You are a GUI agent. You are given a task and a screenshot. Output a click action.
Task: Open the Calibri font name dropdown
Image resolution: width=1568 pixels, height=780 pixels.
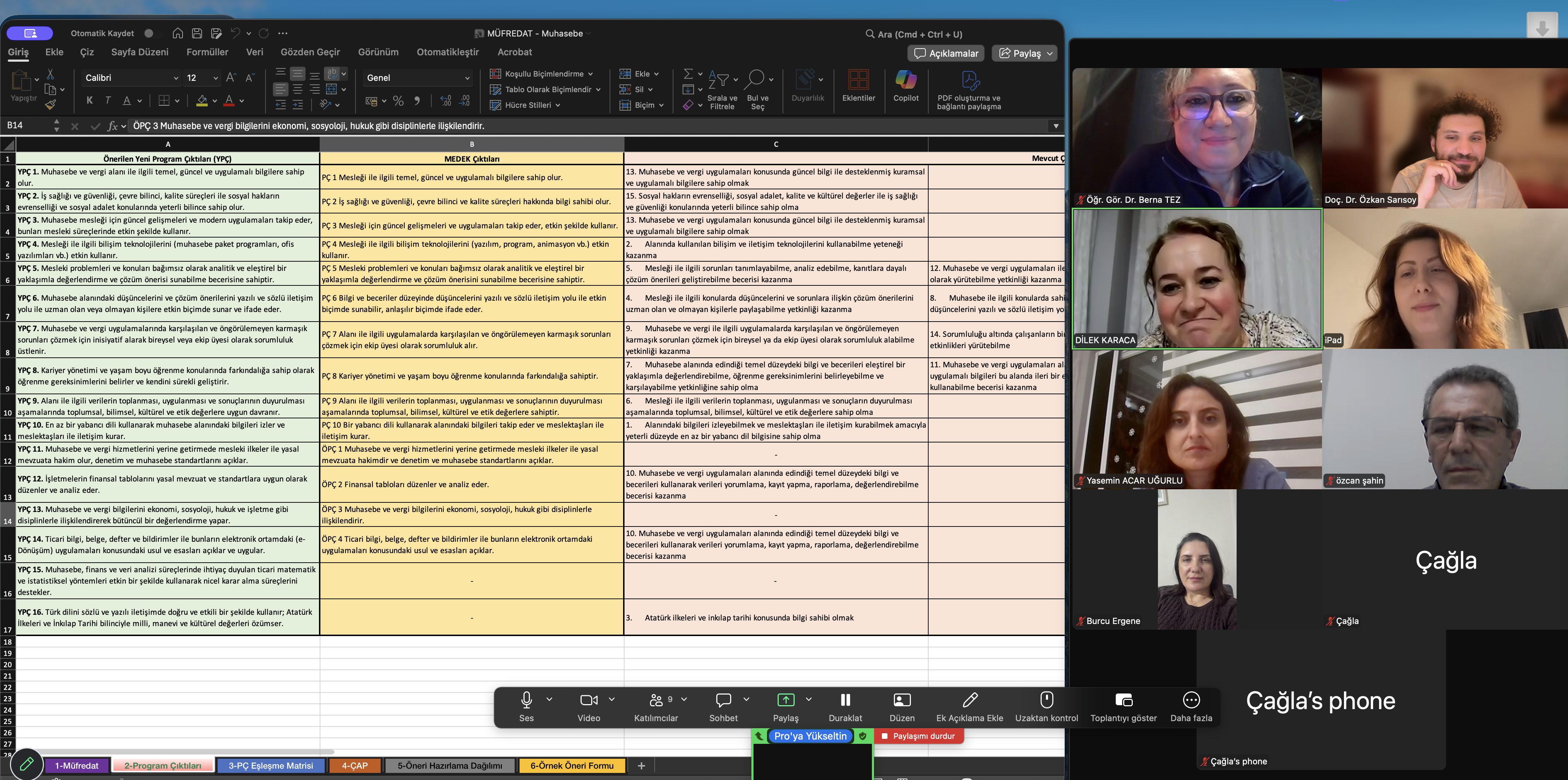[175, 78]
